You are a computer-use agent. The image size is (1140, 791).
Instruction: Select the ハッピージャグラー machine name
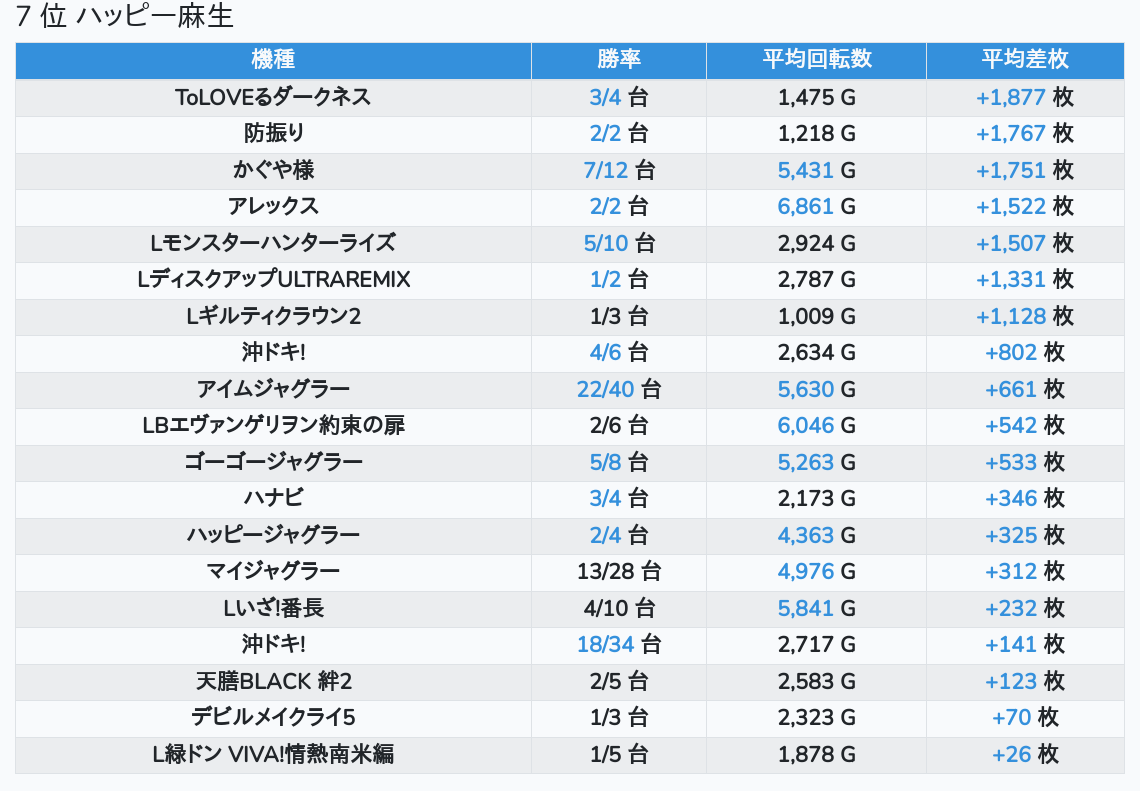click(273, 535)
